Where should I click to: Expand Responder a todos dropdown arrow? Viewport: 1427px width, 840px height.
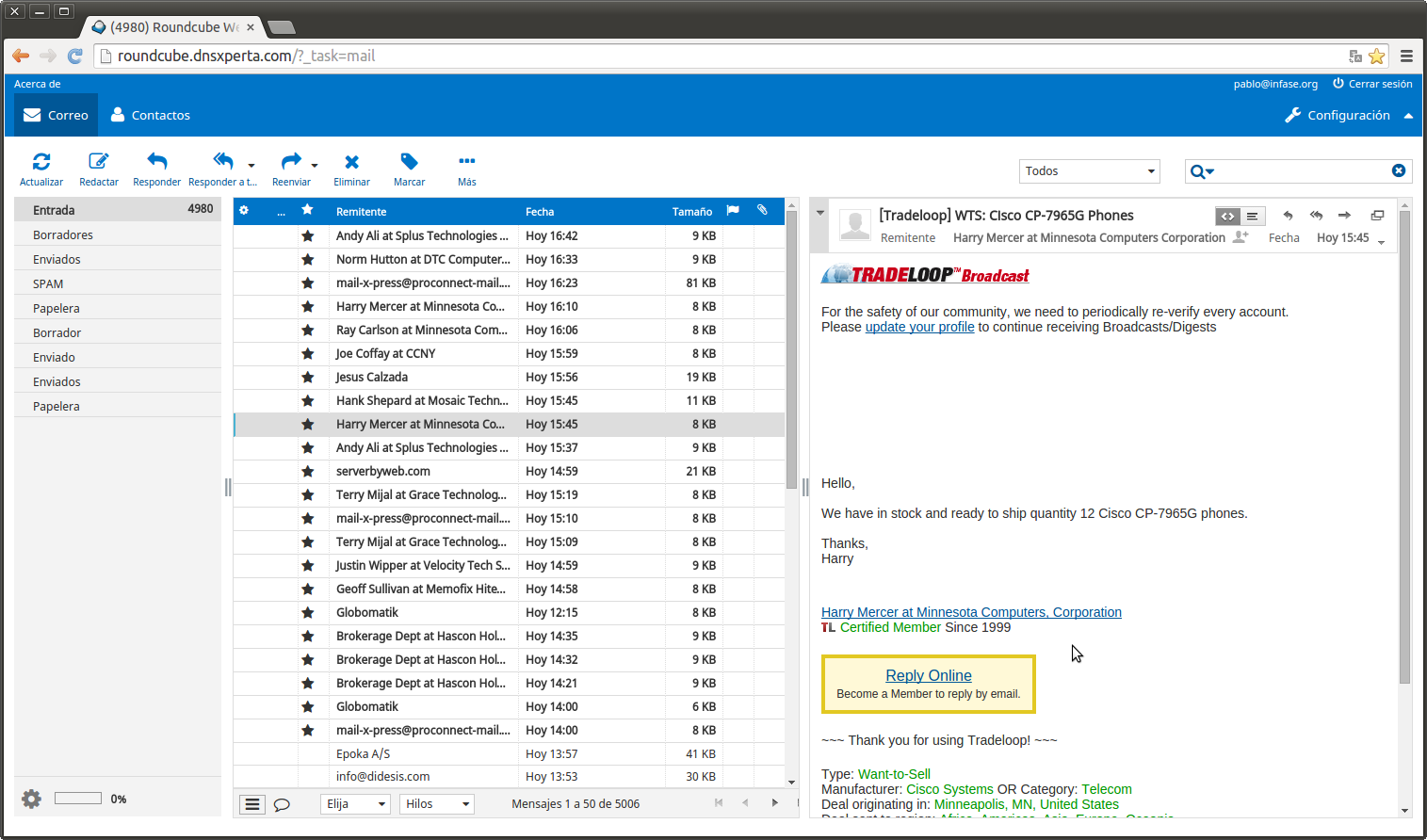point(251,165)
